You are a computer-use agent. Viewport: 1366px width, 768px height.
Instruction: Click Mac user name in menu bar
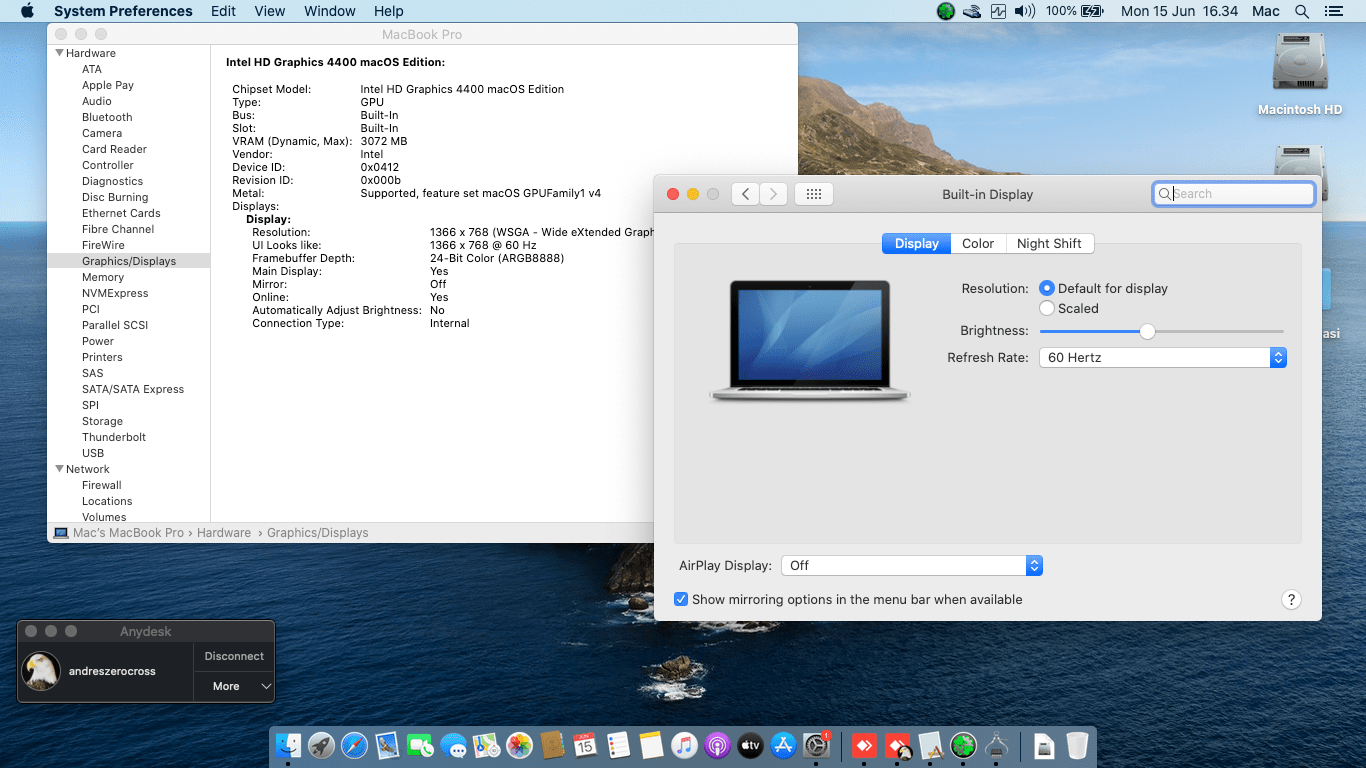click(x=1265, y=11)
